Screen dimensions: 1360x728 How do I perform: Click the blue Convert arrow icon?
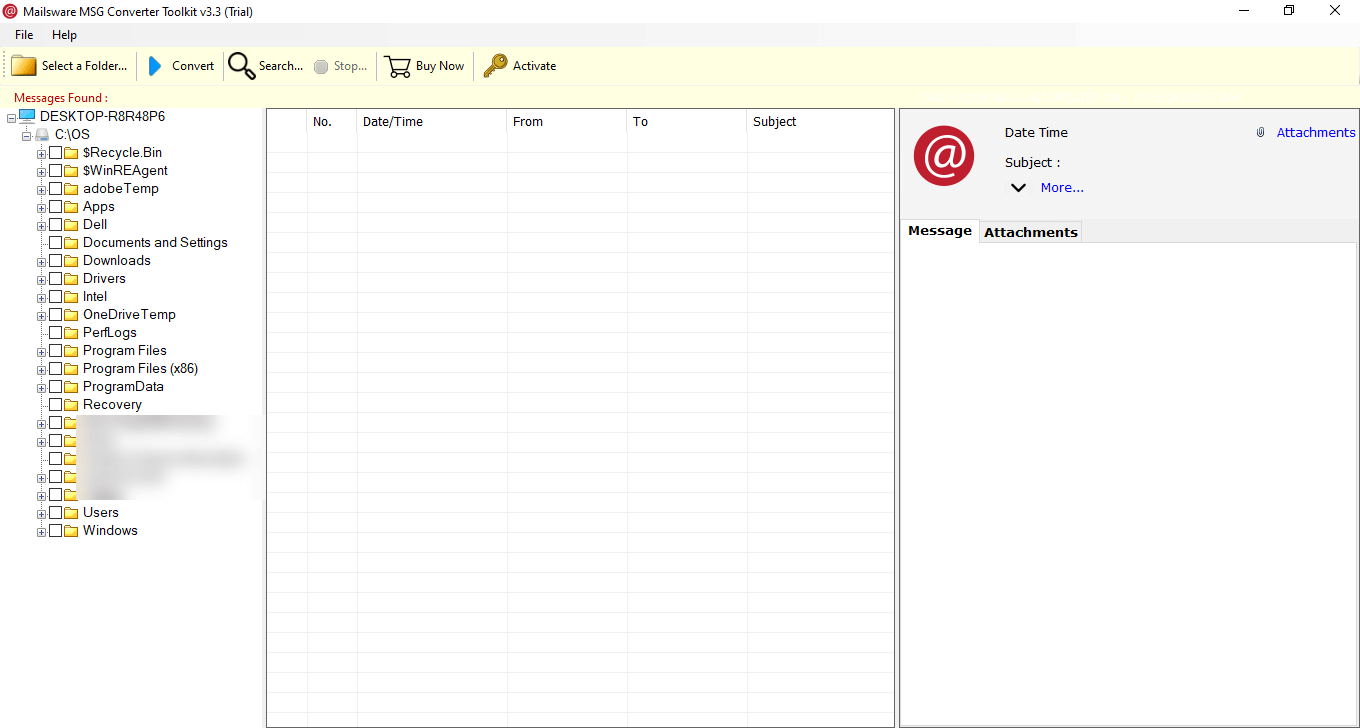pos(155,66)
